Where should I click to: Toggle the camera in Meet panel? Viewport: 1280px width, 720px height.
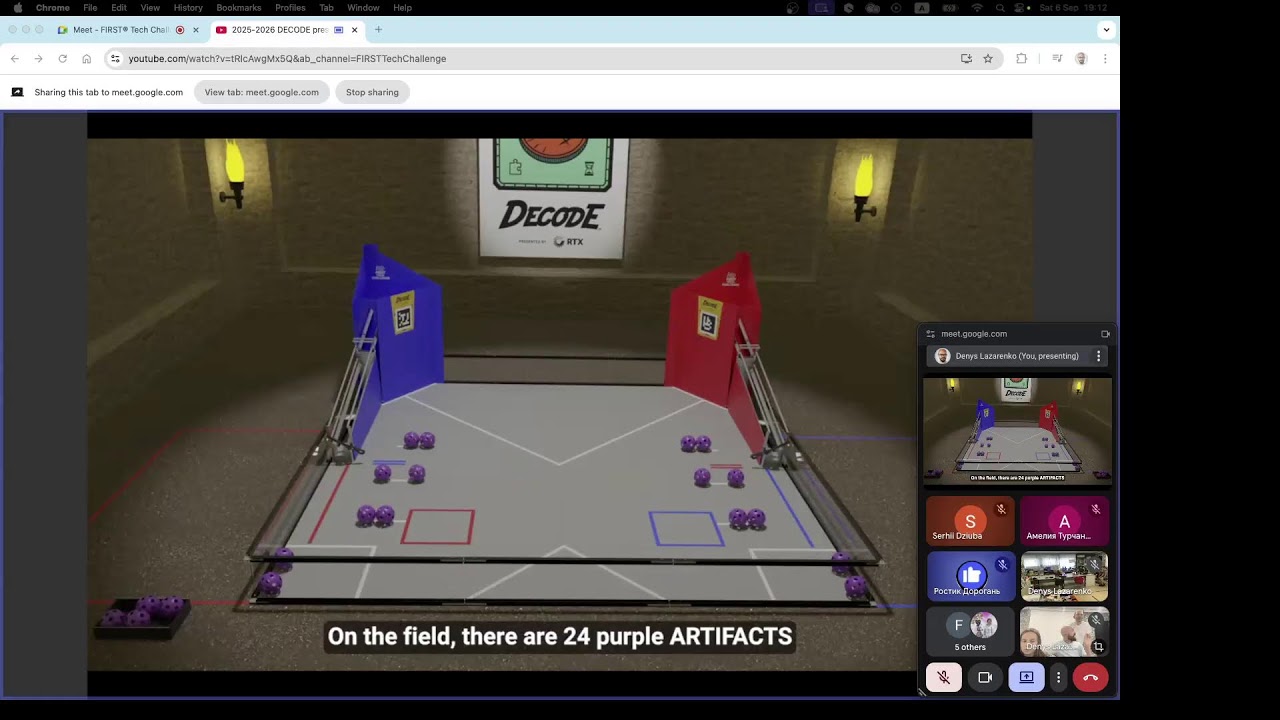pos(985,677)
